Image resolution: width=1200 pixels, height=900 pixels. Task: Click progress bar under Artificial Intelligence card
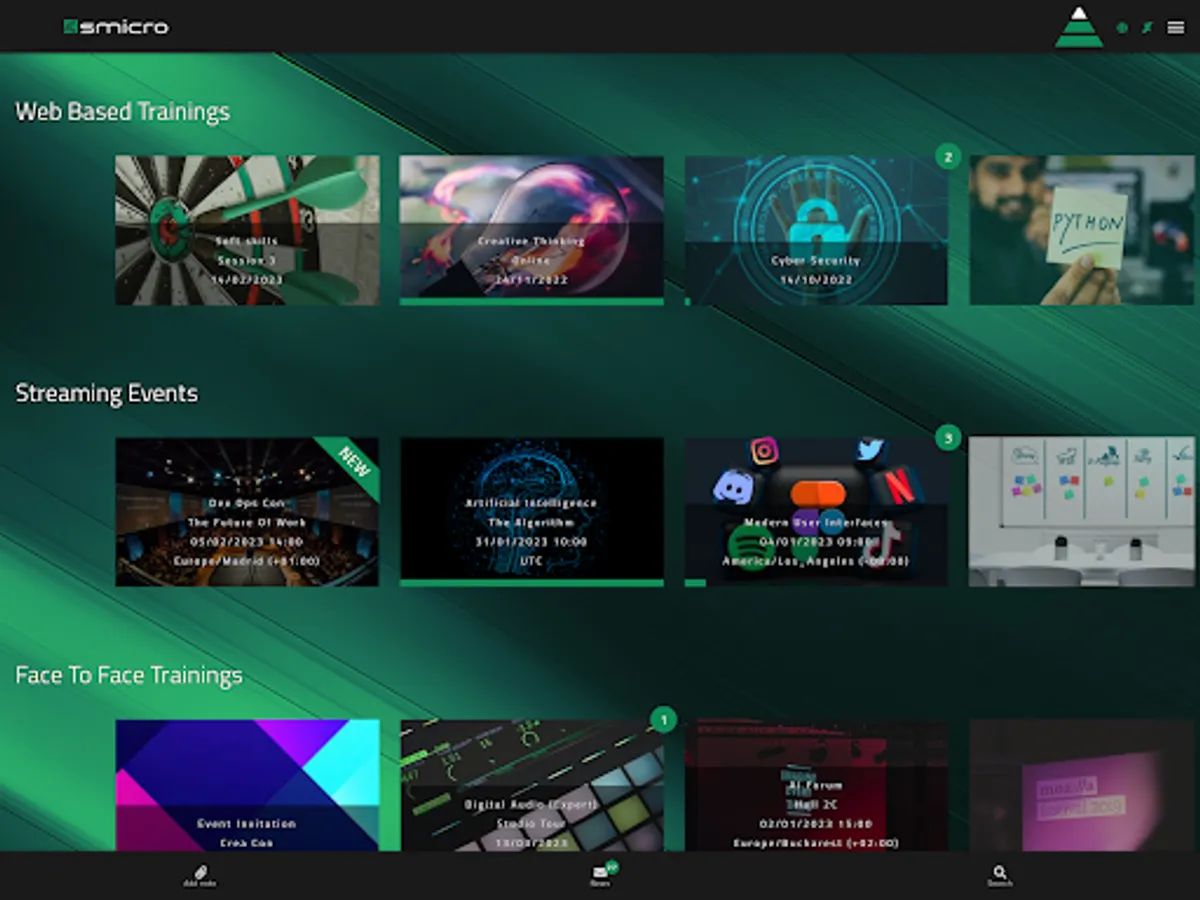coord(531,583)
